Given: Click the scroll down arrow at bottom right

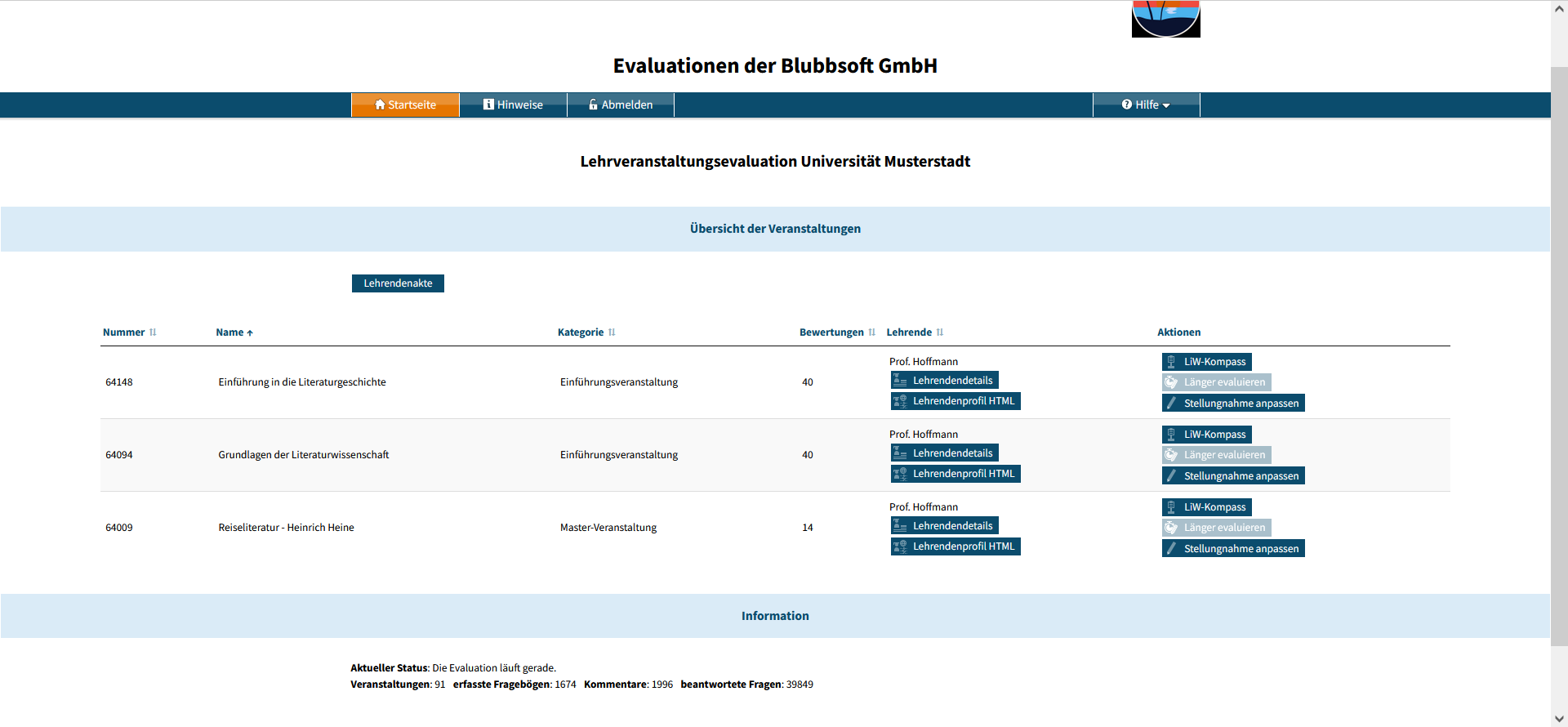Looking at the screenshot, I should click(x=1559, y=719).
